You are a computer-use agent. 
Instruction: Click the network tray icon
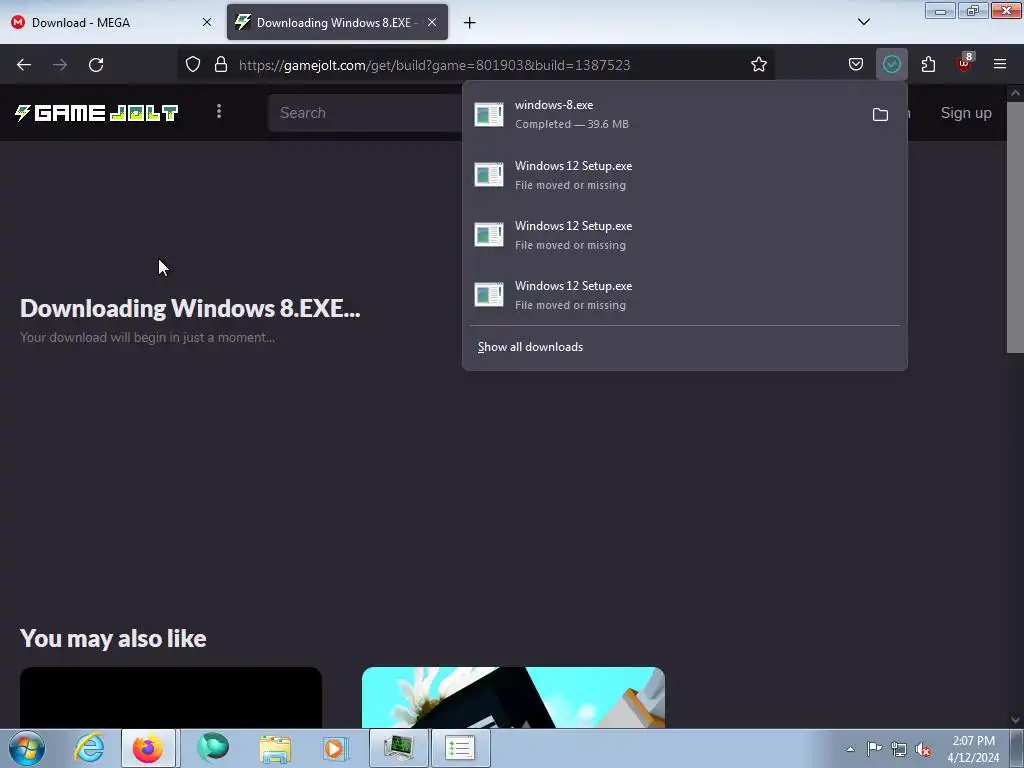[x=899, y=749]
